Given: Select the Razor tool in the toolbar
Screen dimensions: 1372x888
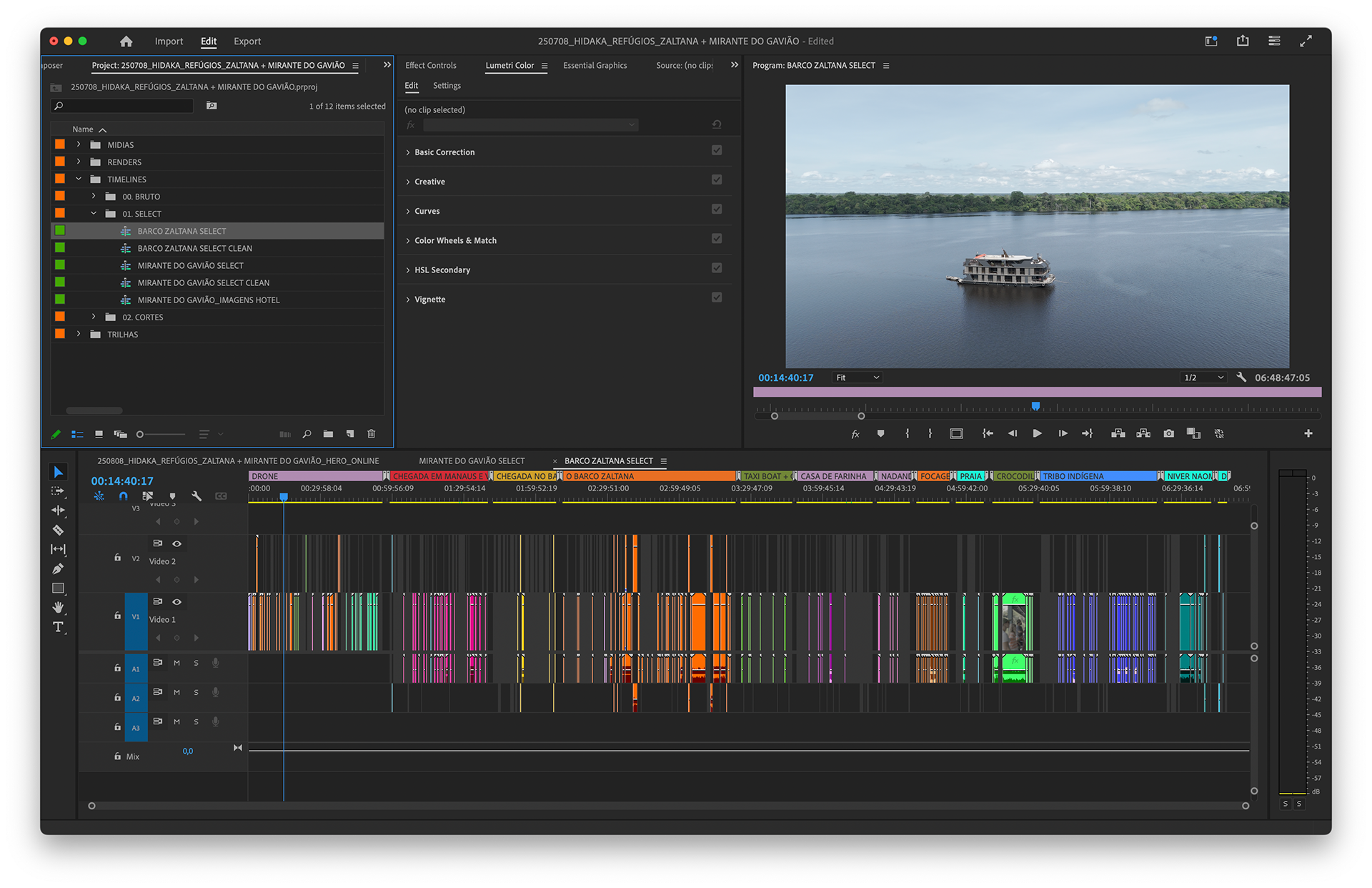Looking at the screenshot, I should coord(58,530).
